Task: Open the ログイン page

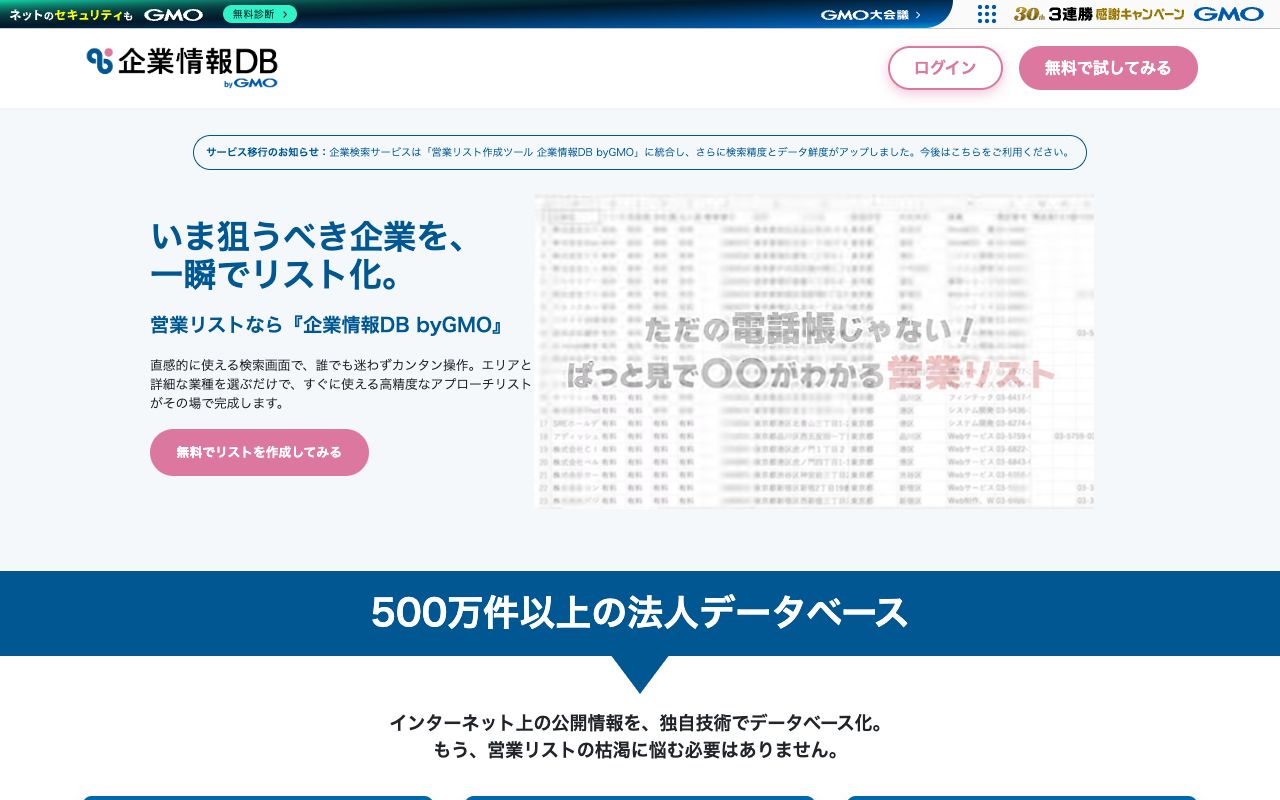Action: (x=944, y=68)
